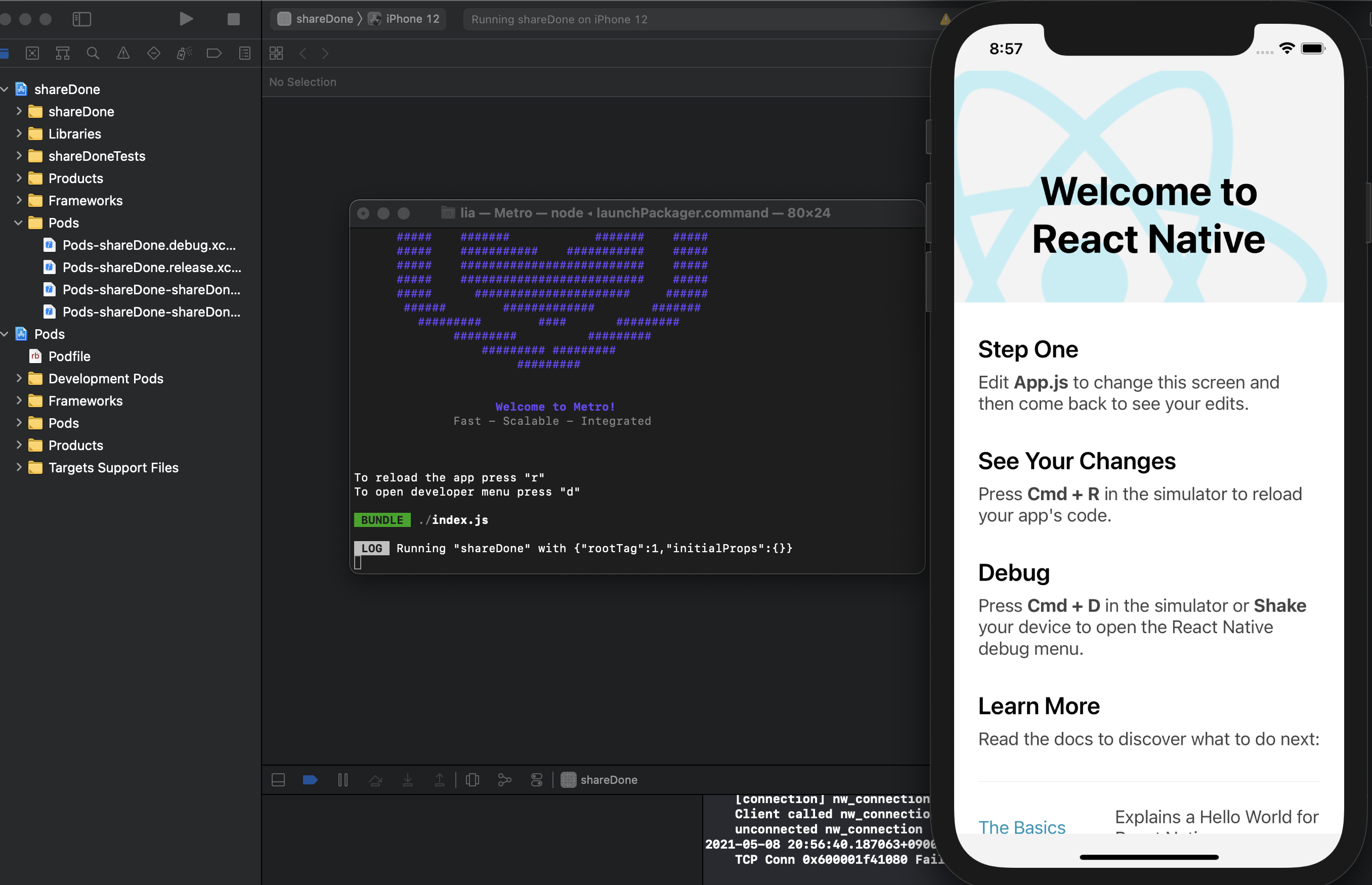The width and height of the screenshot is (1372, 885).
Task: Collapse the Pods project
Action: coord(5,334)
